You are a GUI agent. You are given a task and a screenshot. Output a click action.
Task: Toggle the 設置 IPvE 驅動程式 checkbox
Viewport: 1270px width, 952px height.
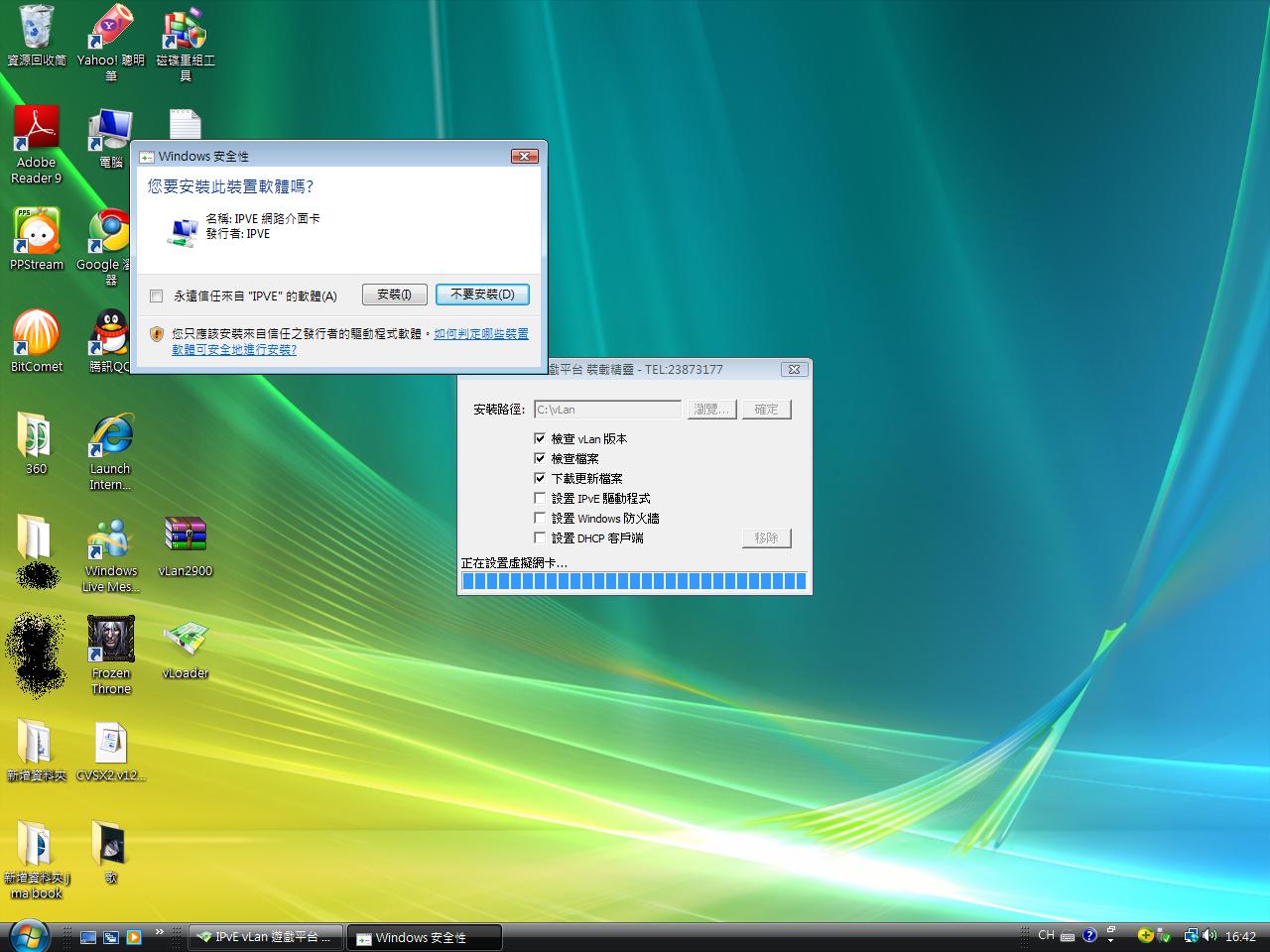point(540,498)
